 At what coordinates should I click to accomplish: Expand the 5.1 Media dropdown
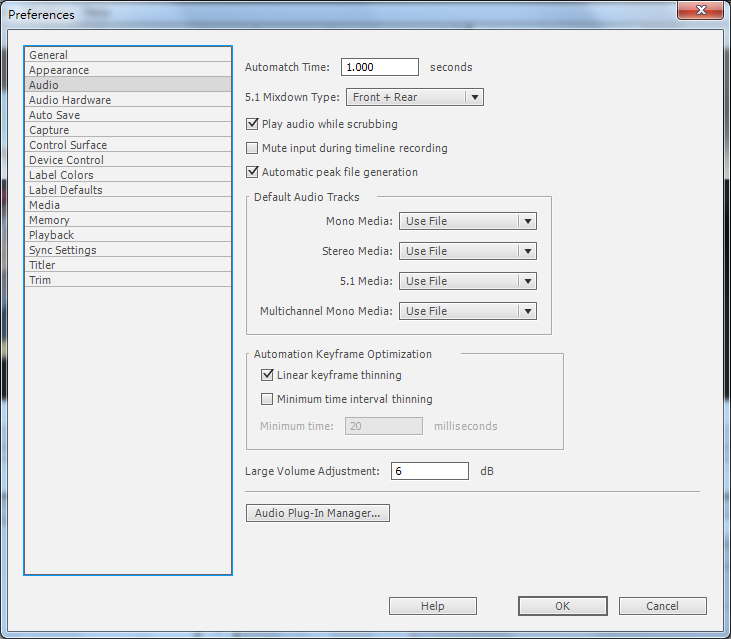pos(468,281)
